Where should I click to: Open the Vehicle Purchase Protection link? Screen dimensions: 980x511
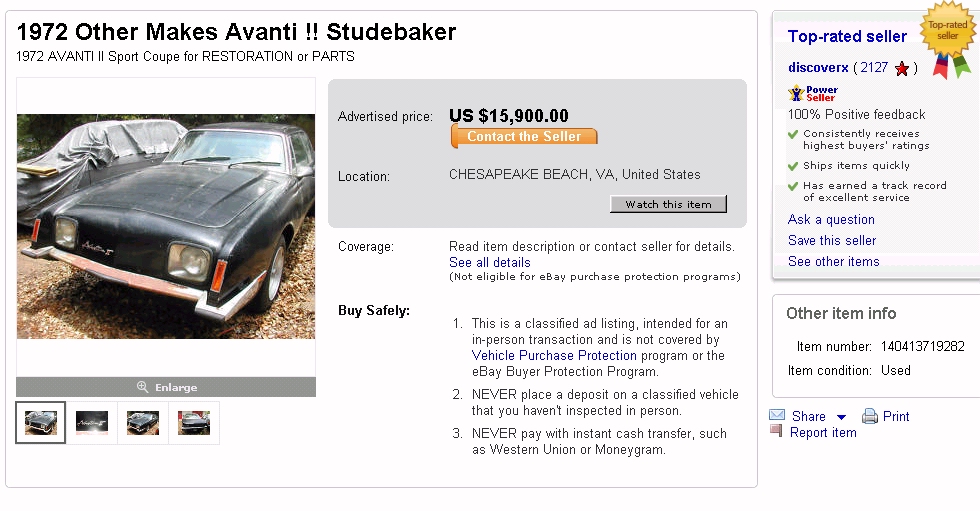tap(554, 355)
